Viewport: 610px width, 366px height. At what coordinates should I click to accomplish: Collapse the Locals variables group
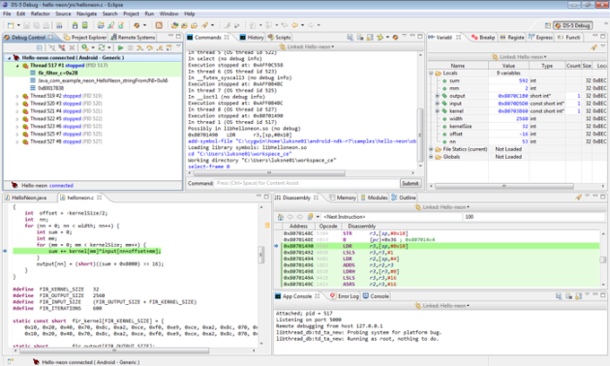pos(431,73)
